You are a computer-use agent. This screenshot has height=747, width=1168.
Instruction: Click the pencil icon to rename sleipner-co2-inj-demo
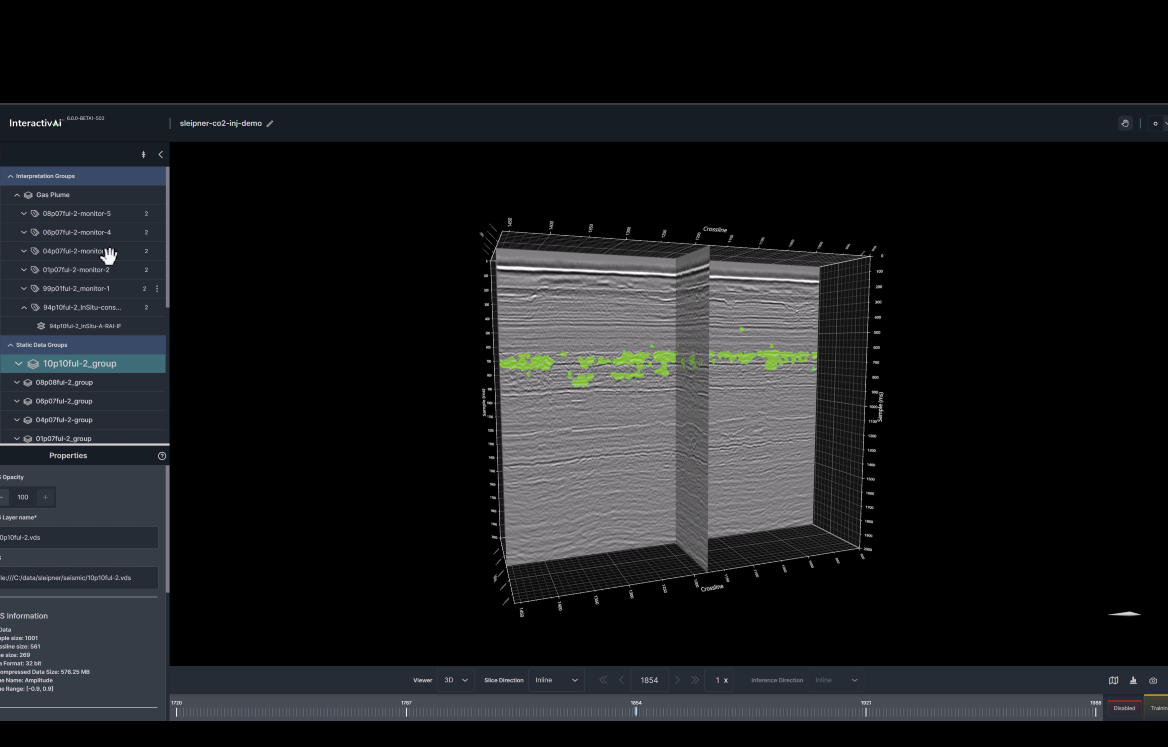coord(270,124)
